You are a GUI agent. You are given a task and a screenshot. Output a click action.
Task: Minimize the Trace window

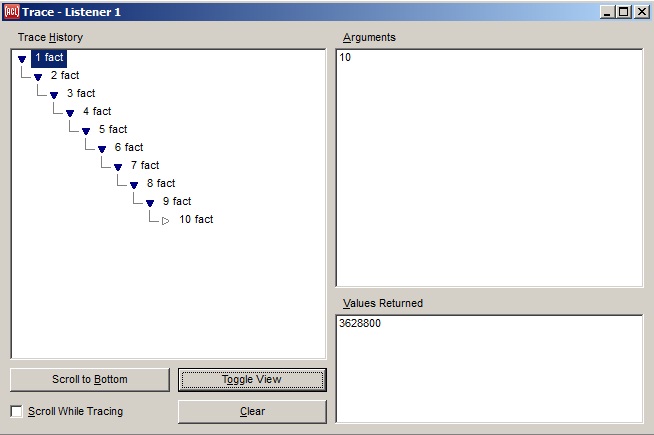(608, 11)
